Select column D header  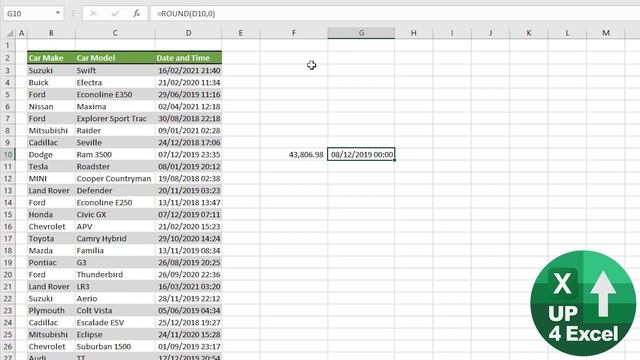[188, 33]
